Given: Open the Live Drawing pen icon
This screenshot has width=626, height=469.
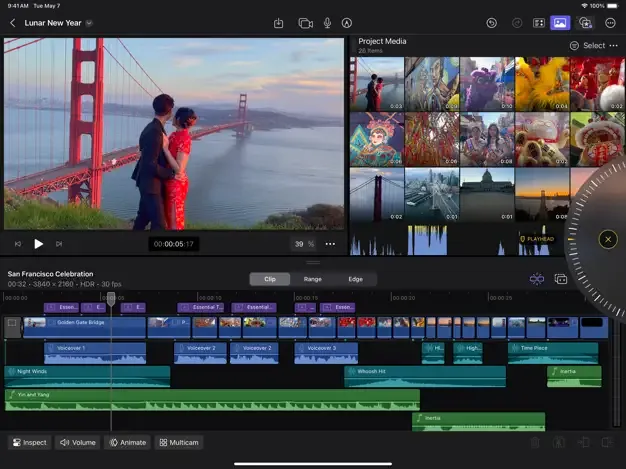Looking at the screenshot, I should [x=347, y=23].
